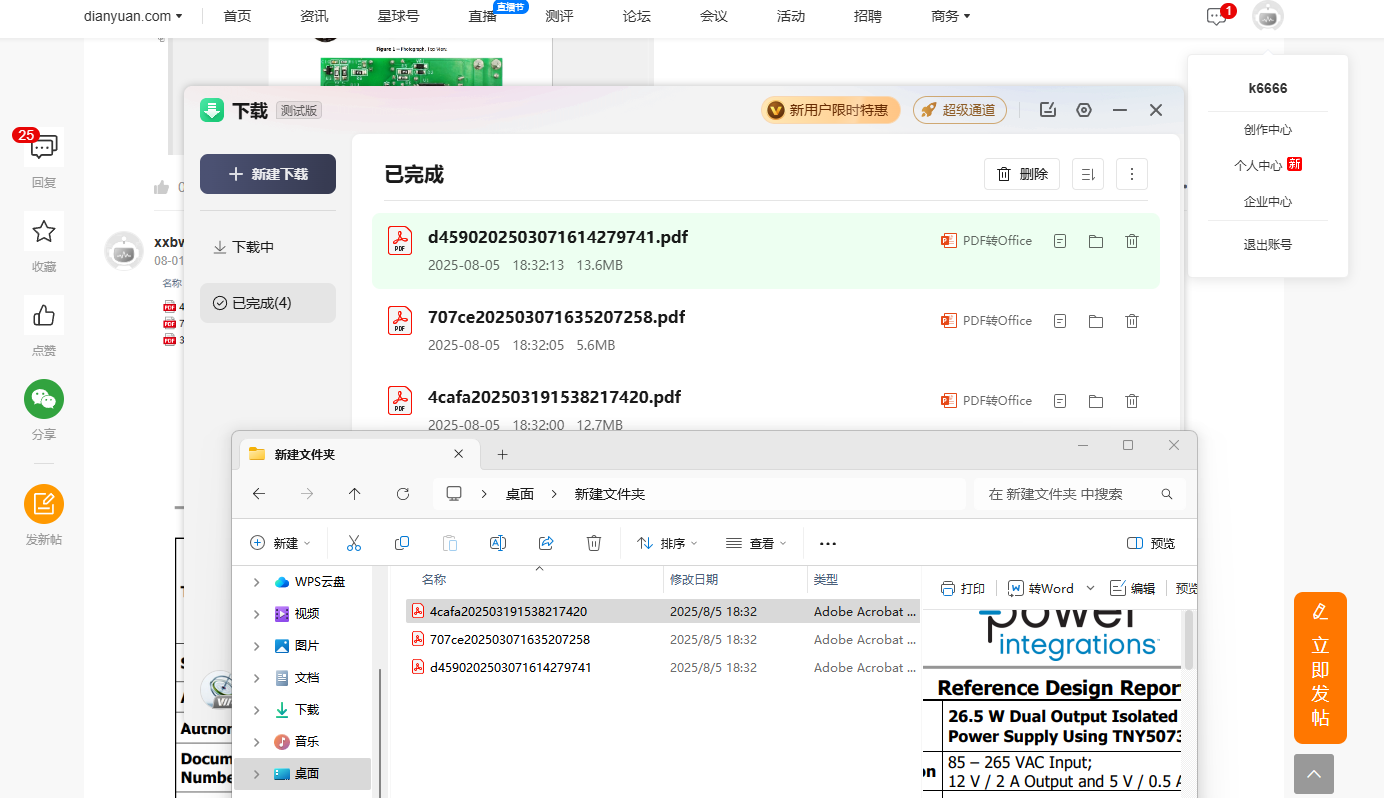Open 论坛 in site navigation
Viewport: 1384px width, 798px height.
(x=636, y=16)
